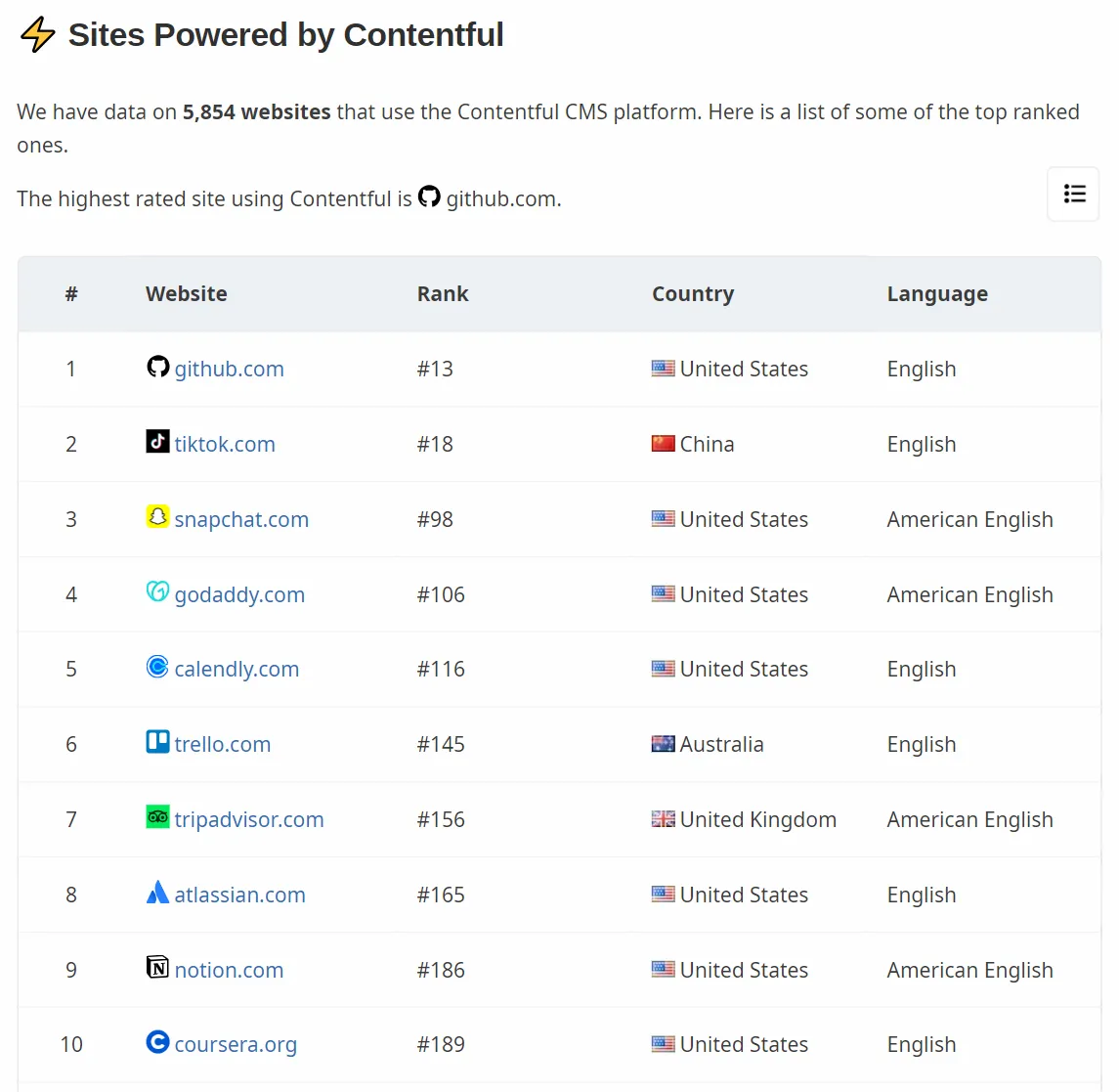1119x1092 pixels.
Task: Click the US flag in the github.com row
Action: (663, 369)
